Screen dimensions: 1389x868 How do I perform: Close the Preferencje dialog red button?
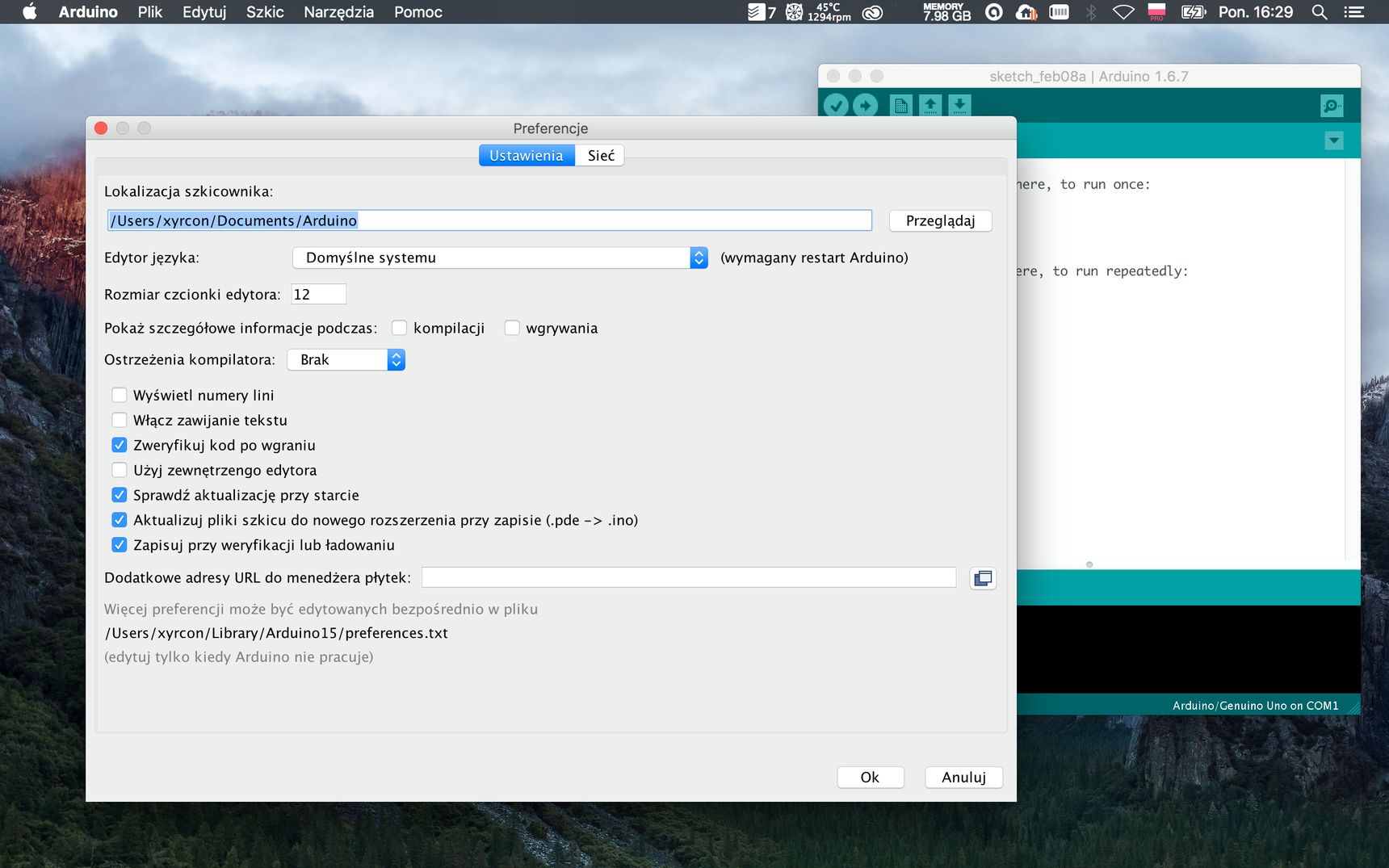click(101, 128)
